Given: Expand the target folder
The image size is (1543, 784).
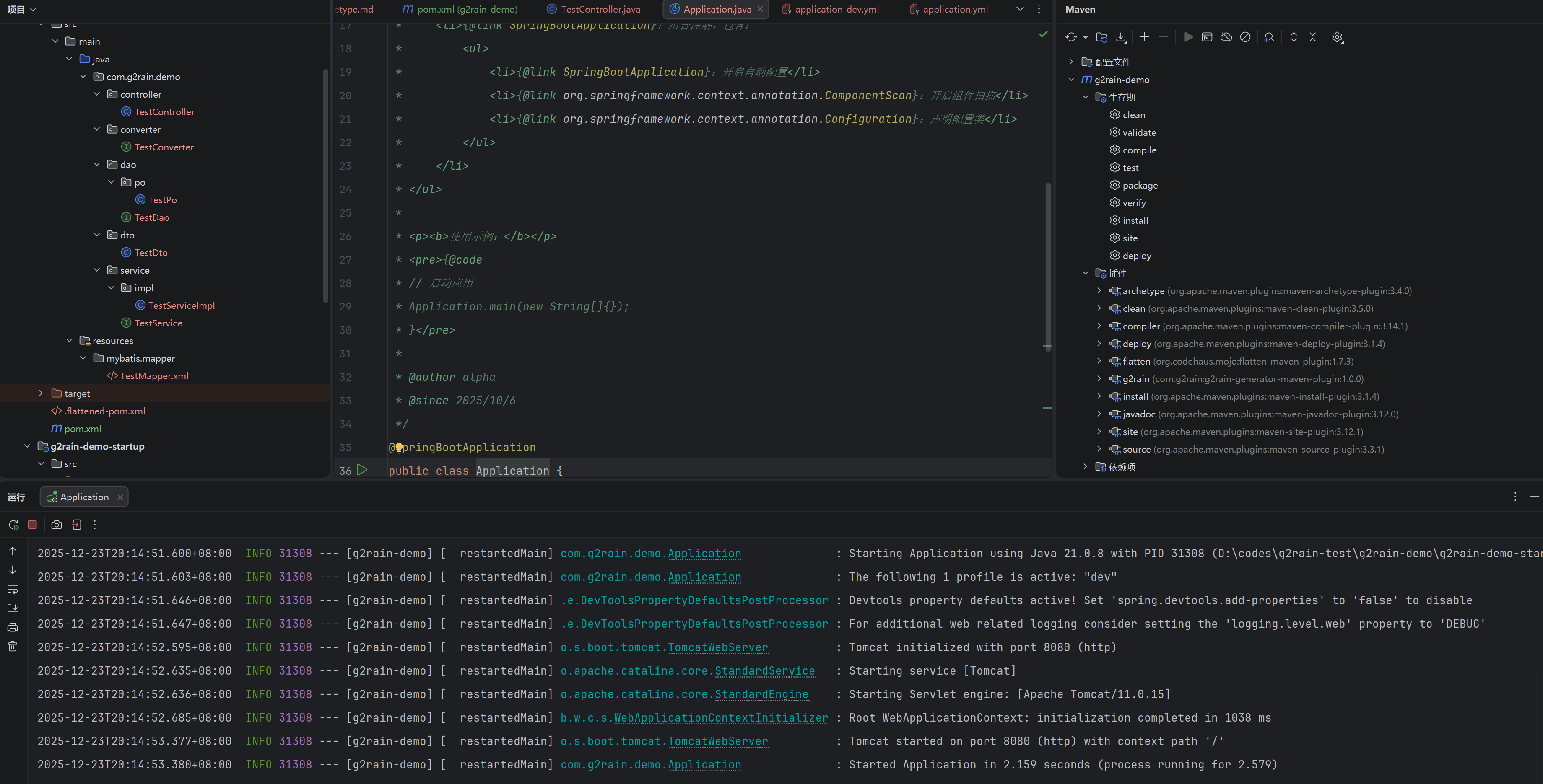Looking at the screenshot, I should tap(41, 393).
